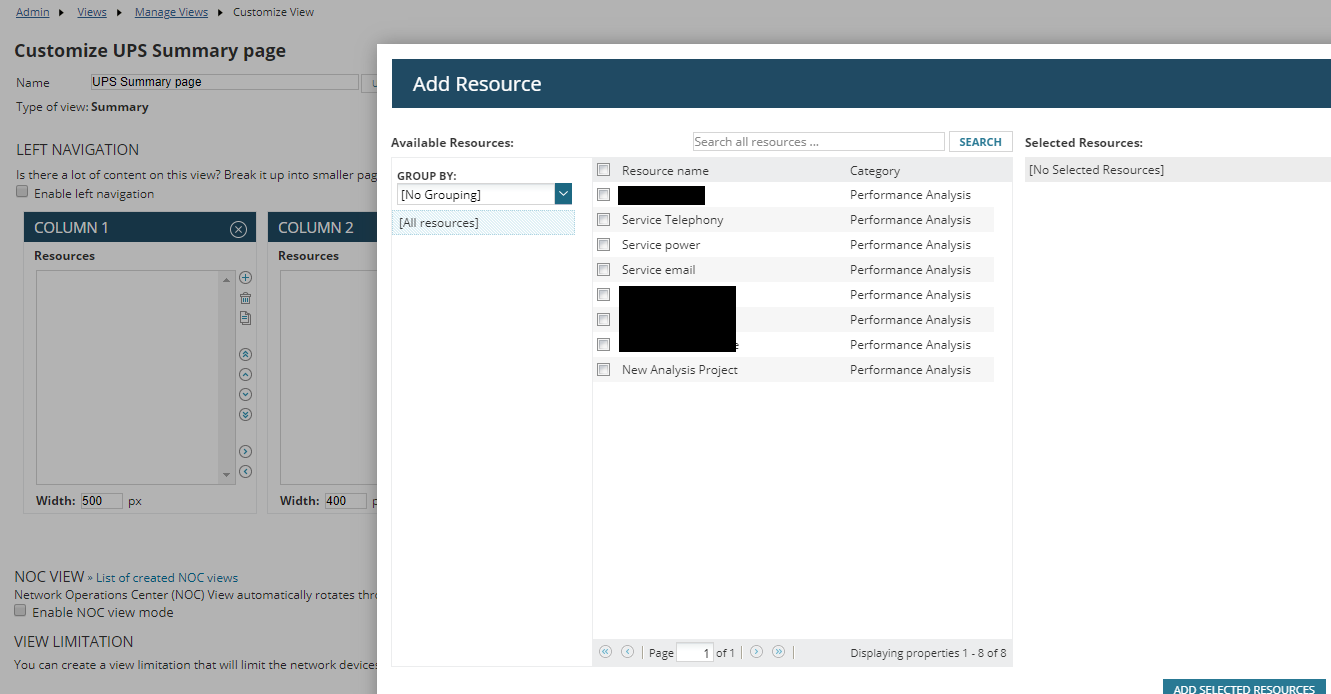Check the Service power resource
The image size is (1331, 694).
tap(603, 245)
